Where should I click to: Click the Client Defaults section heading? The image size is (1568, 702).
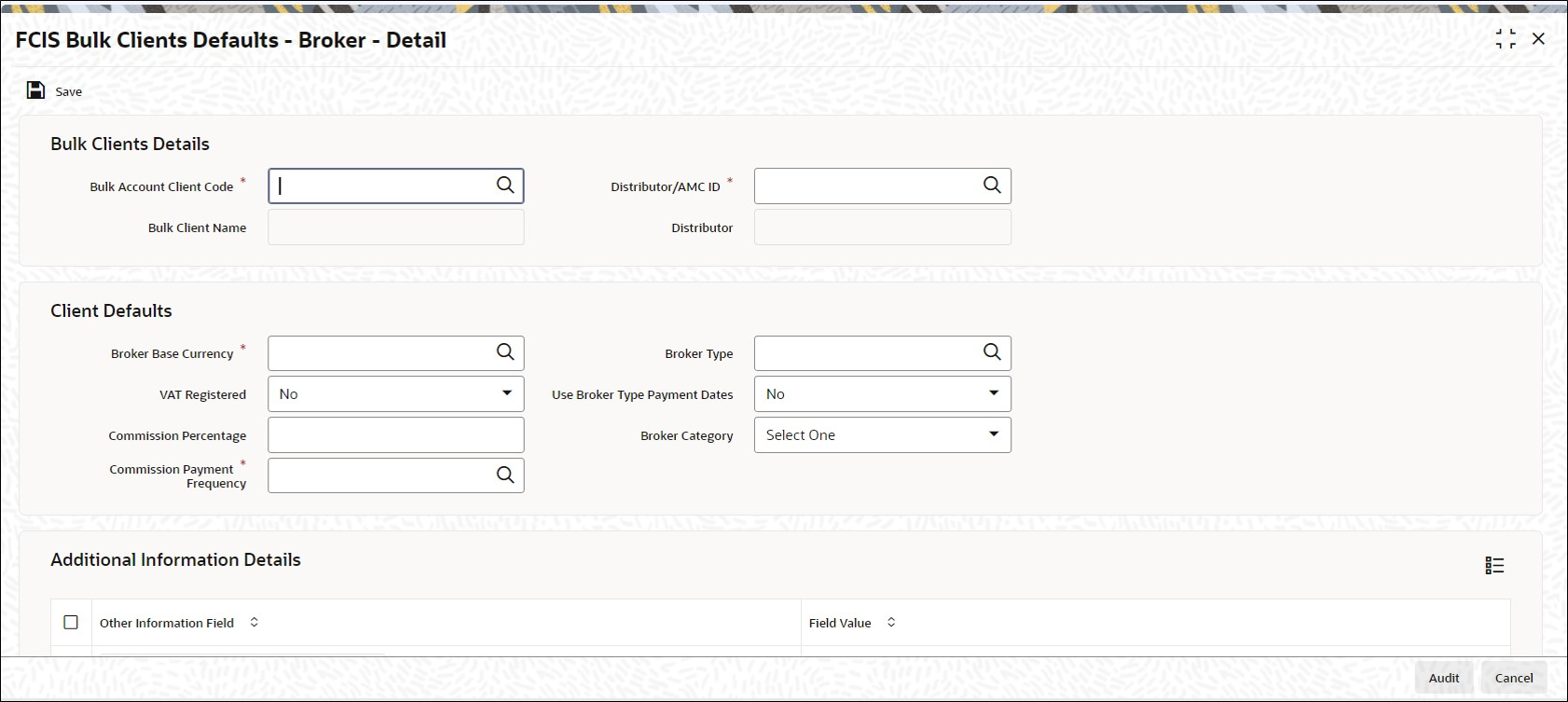[111, 310]
